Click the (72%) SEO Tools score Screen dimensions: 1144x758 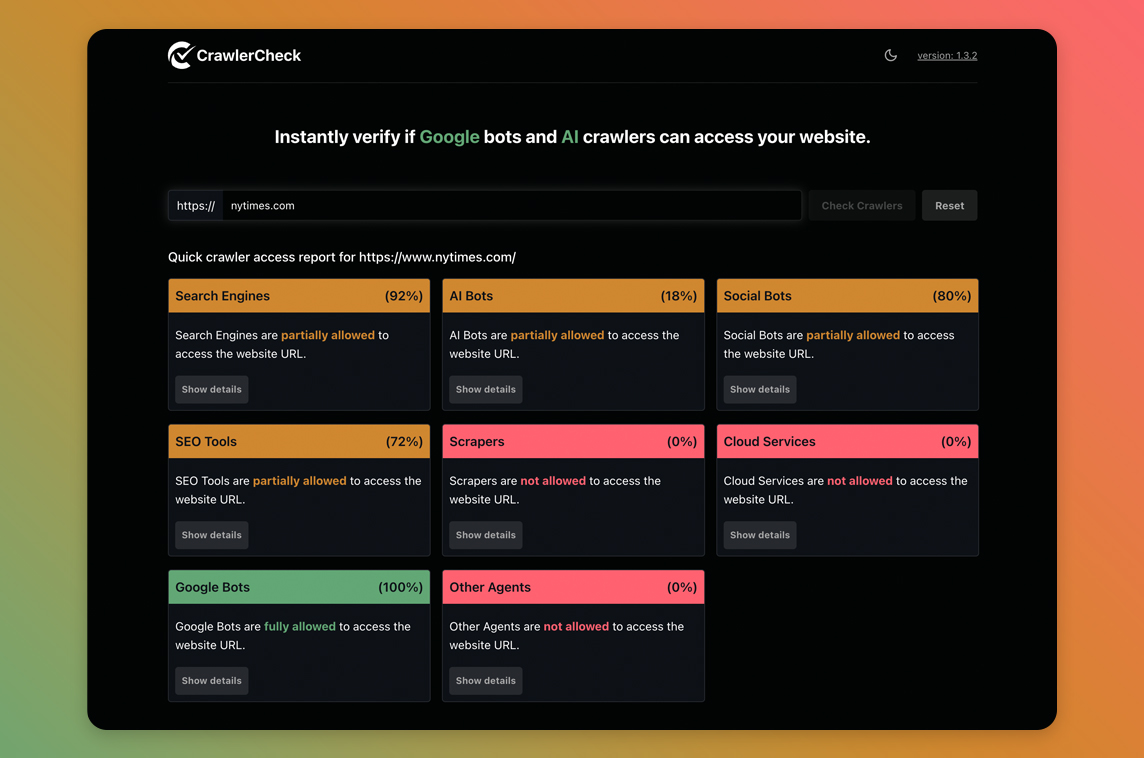404,441
